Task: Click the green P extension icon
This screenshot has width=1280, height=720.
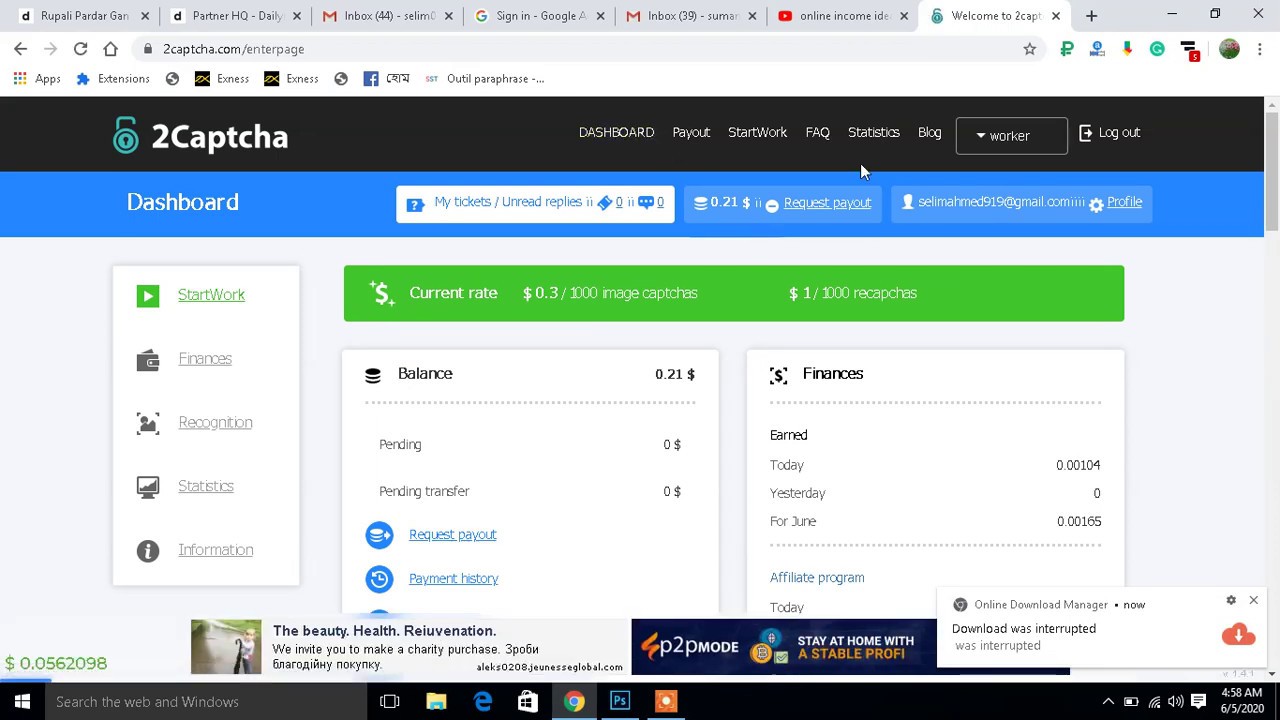Action: (1067, 49)
